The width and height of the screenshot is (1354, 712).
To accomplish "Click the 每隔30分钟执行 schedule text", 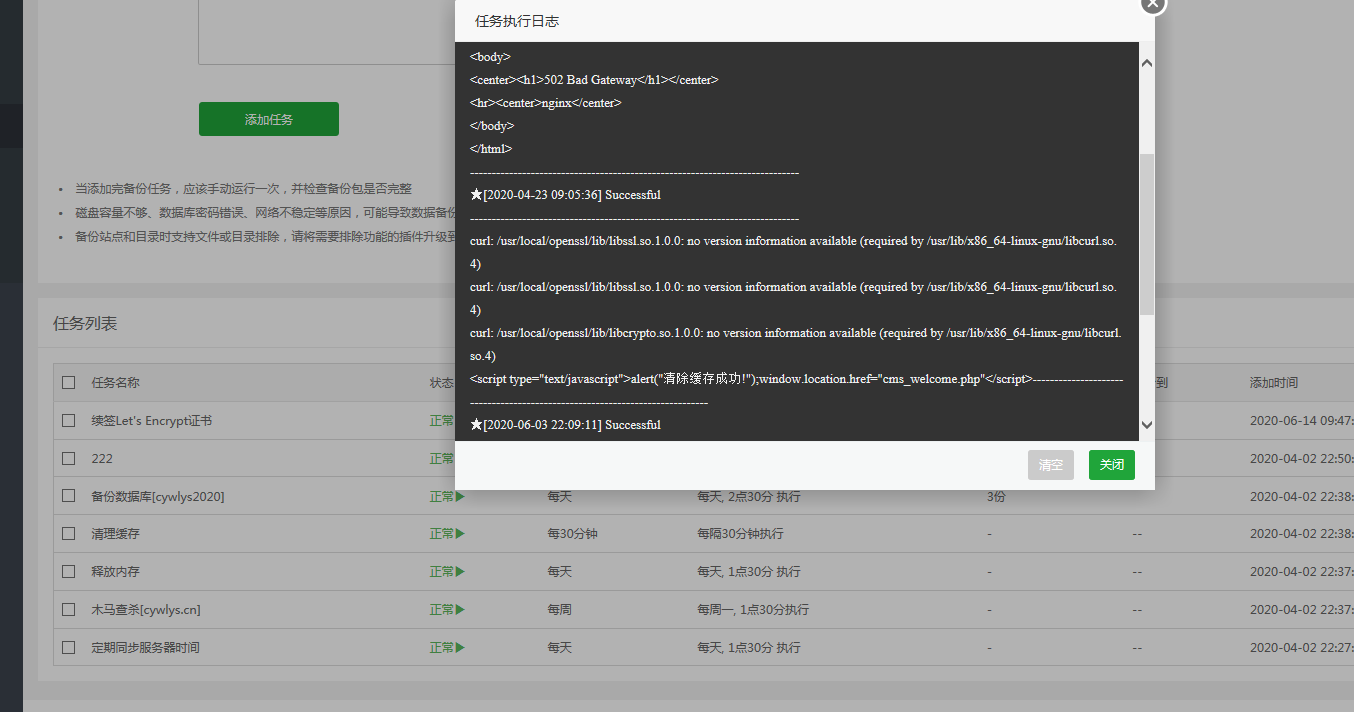I will [741, 534].
